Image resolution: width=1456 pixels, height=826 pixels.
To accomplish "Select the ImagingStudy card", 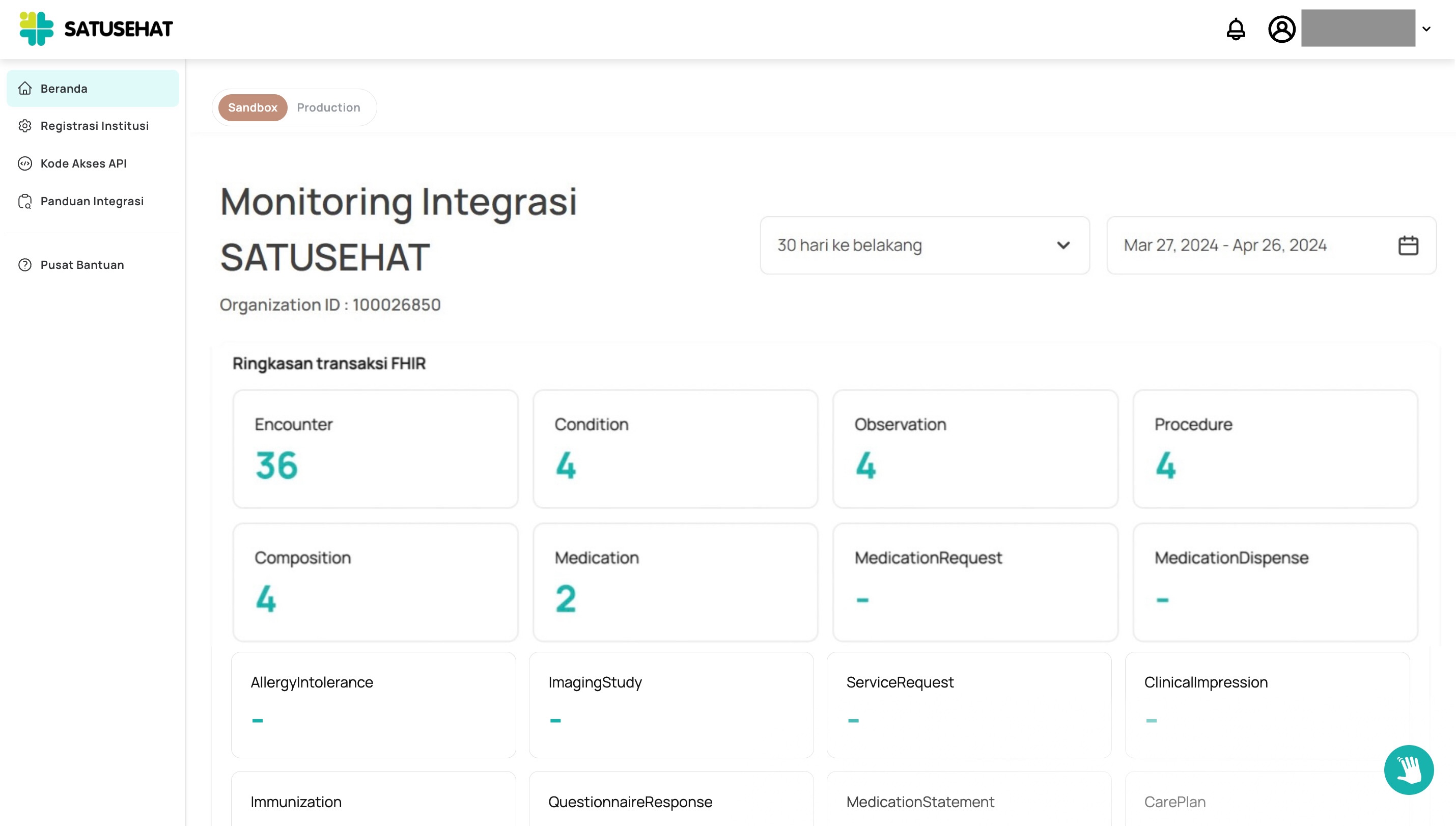I will click(671, 705).
